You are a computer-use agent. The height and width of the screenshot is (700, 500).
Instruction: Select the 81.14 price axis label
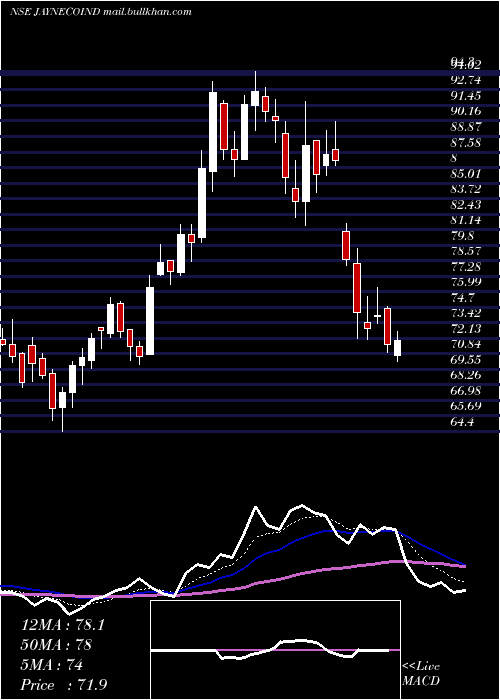[465, 220]
